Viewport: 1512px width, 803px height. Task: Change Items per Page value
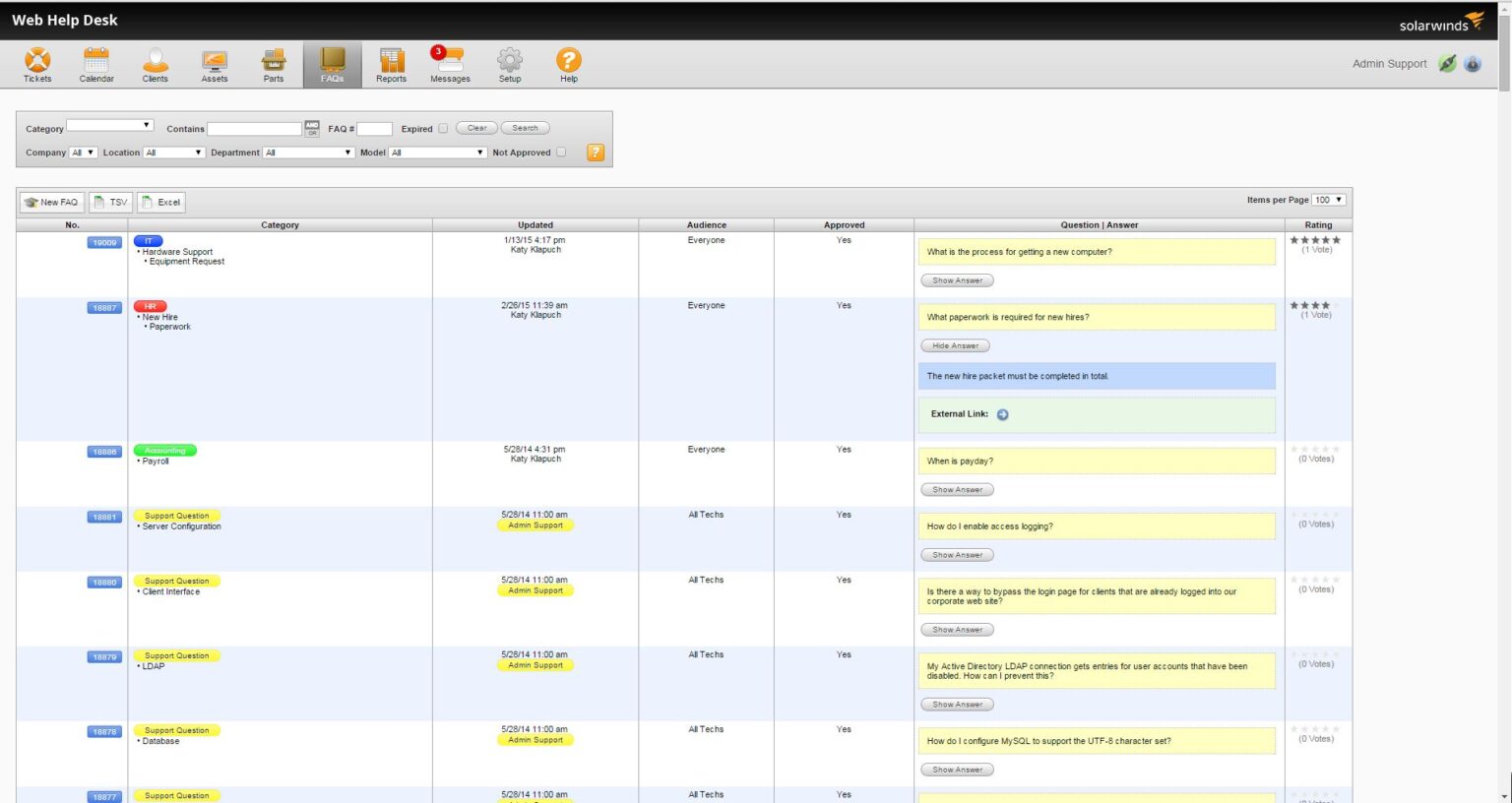(x=1328, y=199)
